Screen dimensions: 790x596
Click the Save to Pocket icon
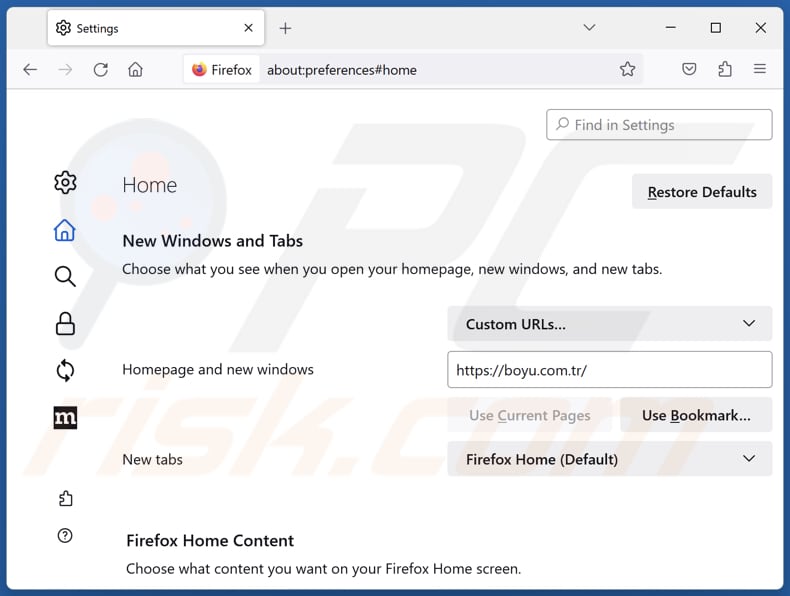point(689,69)
